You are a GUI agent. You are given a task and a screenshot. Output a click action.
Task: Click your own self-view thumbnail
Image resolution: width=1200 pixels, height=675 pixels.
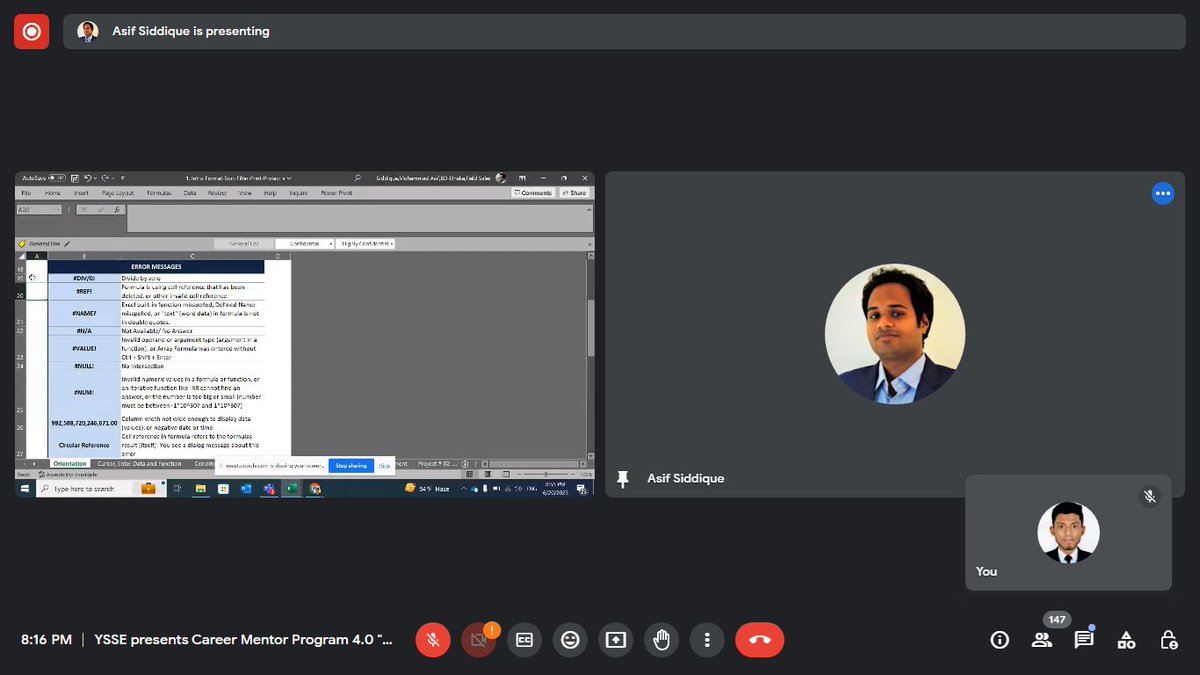point(1068,533)
